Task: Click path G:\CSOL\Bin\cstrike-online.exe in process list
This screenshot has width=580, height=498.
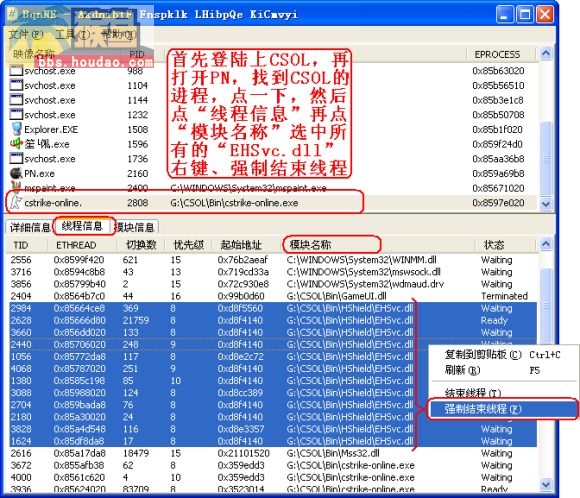Action: [234, 203]
